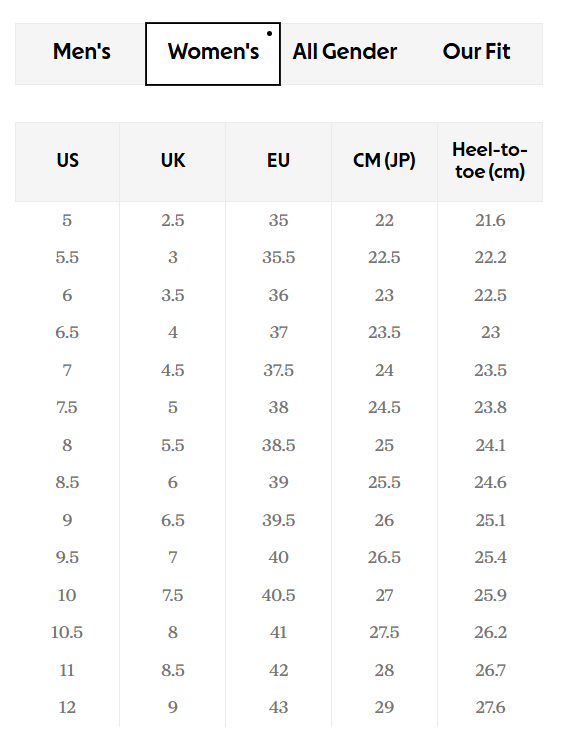Select US size 5.5 cell
This screenshot has height=746, width=575.
coord(67,258)
